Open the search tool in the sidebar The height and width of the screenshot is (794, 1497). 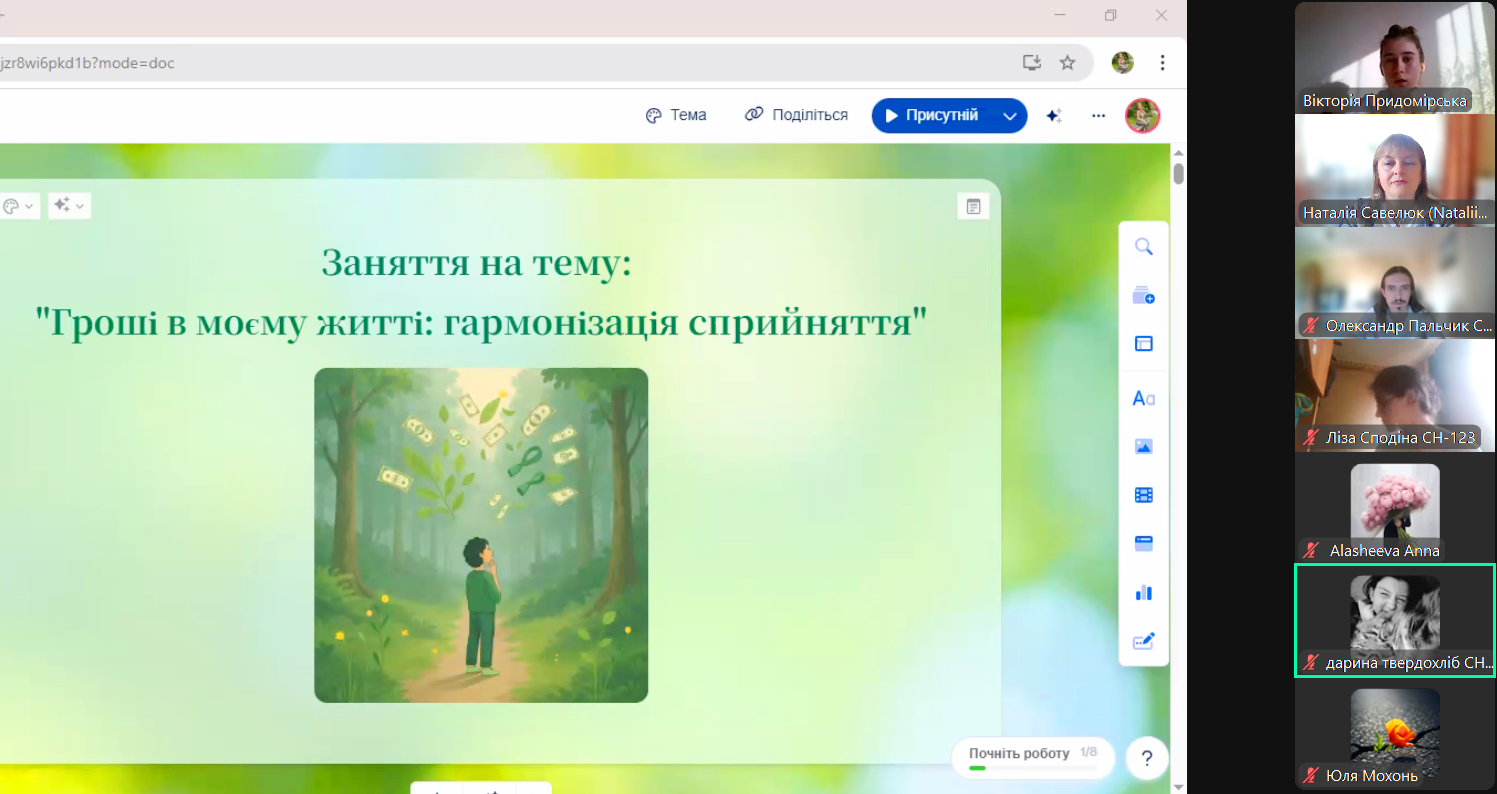pyautogui.click(x=1143, y=246)
